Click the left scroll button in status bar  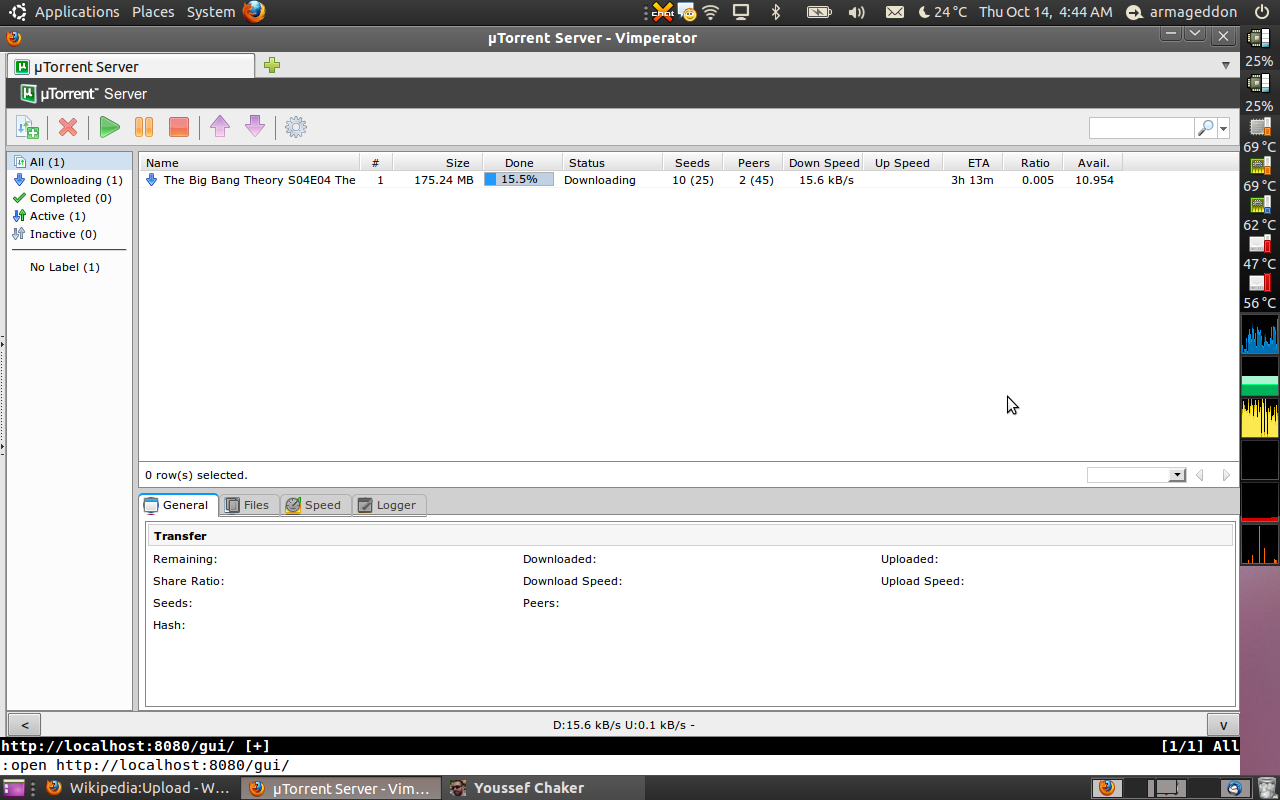24,725
